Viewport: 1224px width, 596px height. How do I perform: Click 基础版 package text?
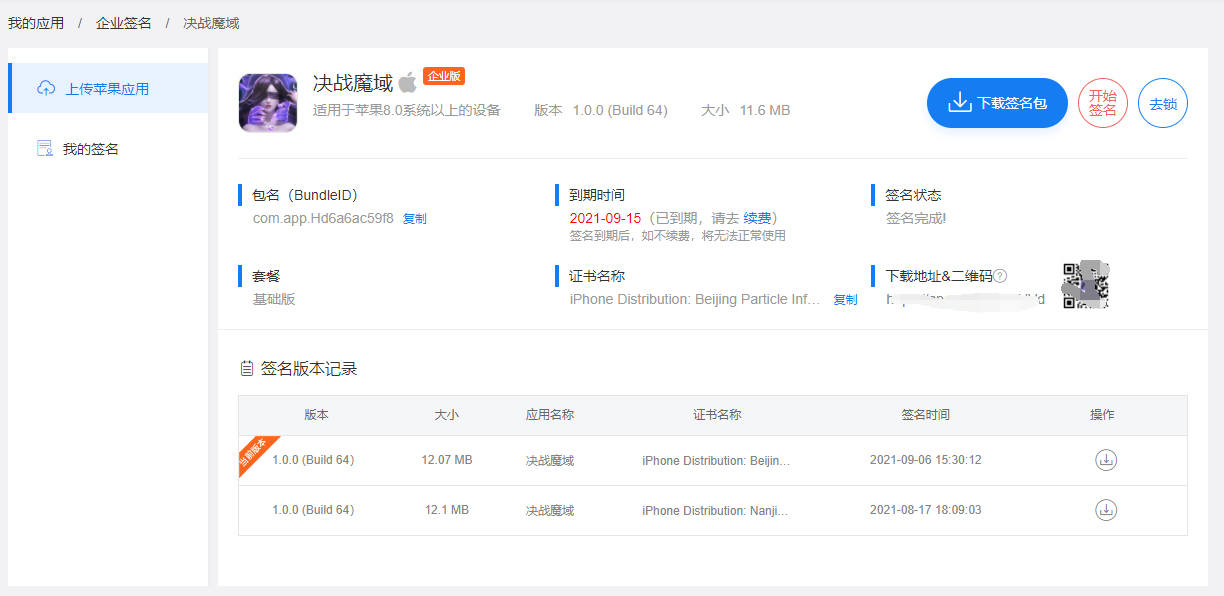point(274,299)
